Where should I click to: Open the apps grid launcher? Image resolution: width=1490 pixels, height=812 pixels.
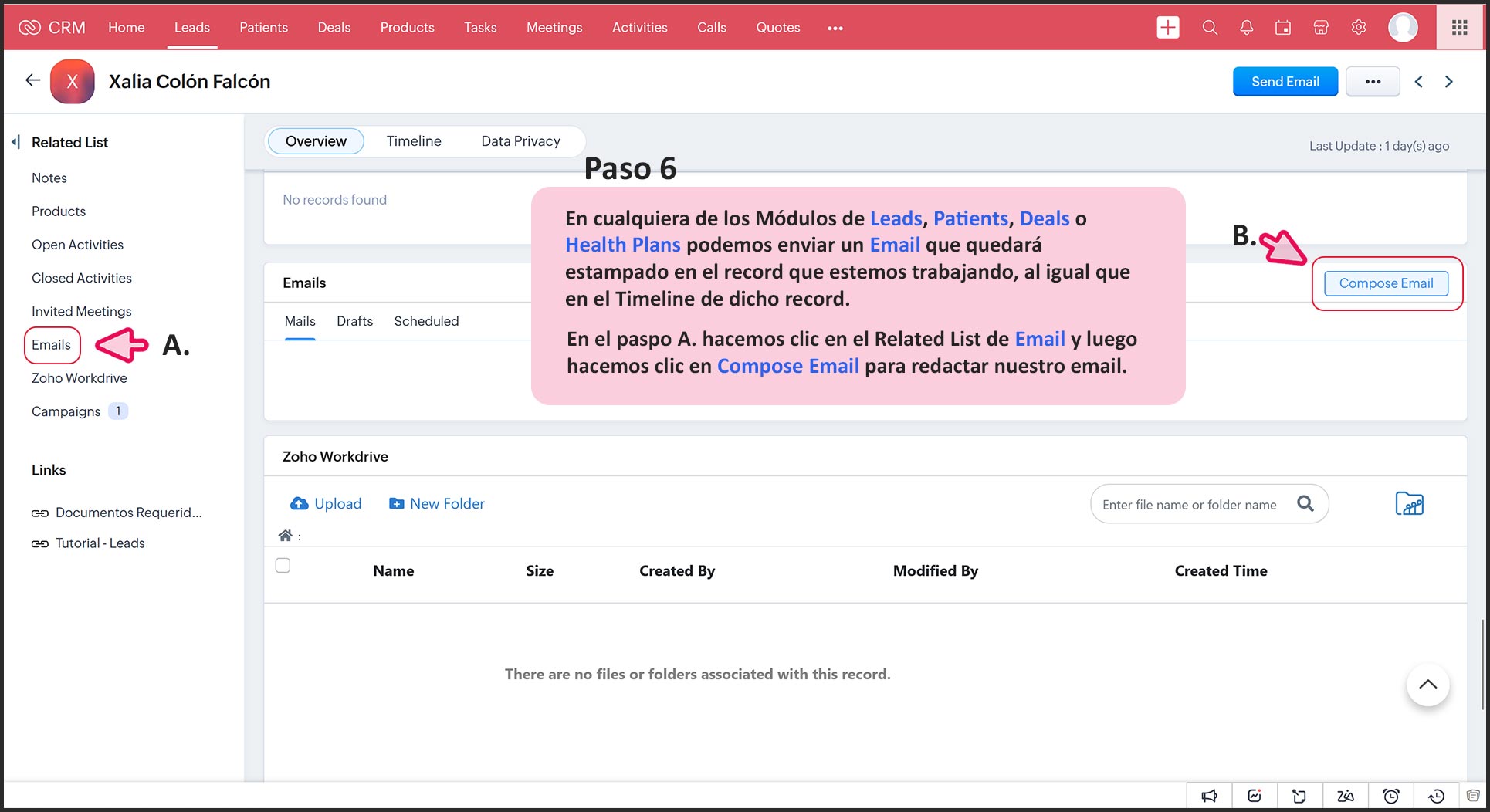tap(1459, 28)
